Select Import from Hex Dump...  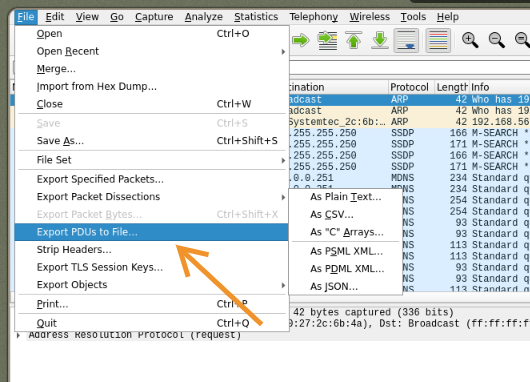pos(152,86)
